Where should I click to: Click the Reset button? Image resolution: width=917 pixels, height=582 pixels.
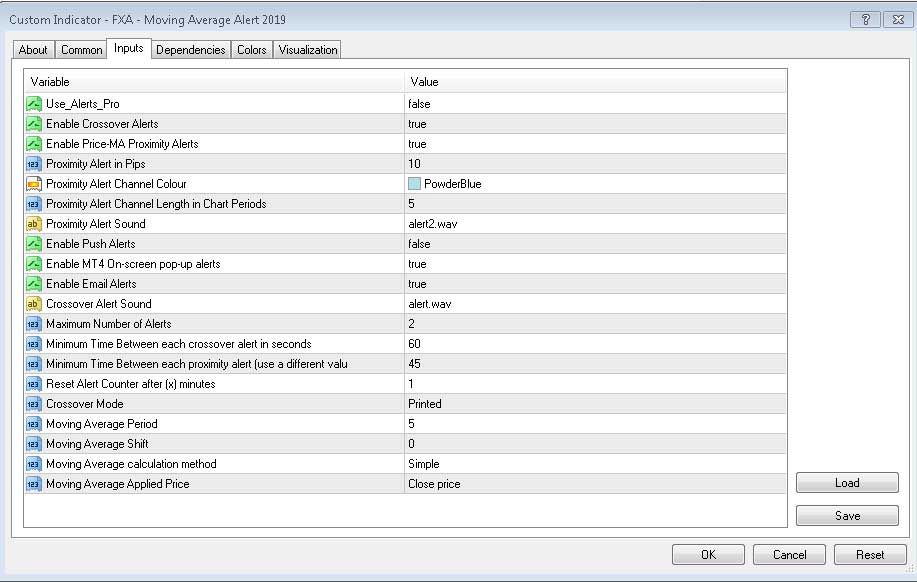[869, 554]
